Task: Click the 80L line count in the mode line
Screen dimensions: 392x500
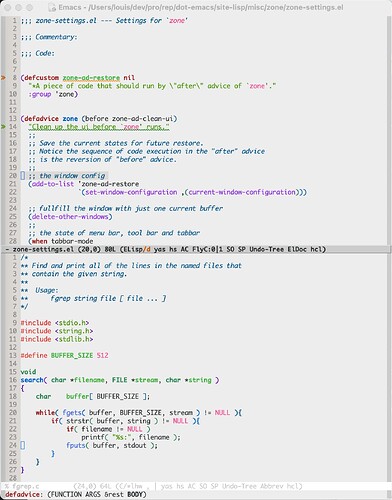Action: pos(110,249)
